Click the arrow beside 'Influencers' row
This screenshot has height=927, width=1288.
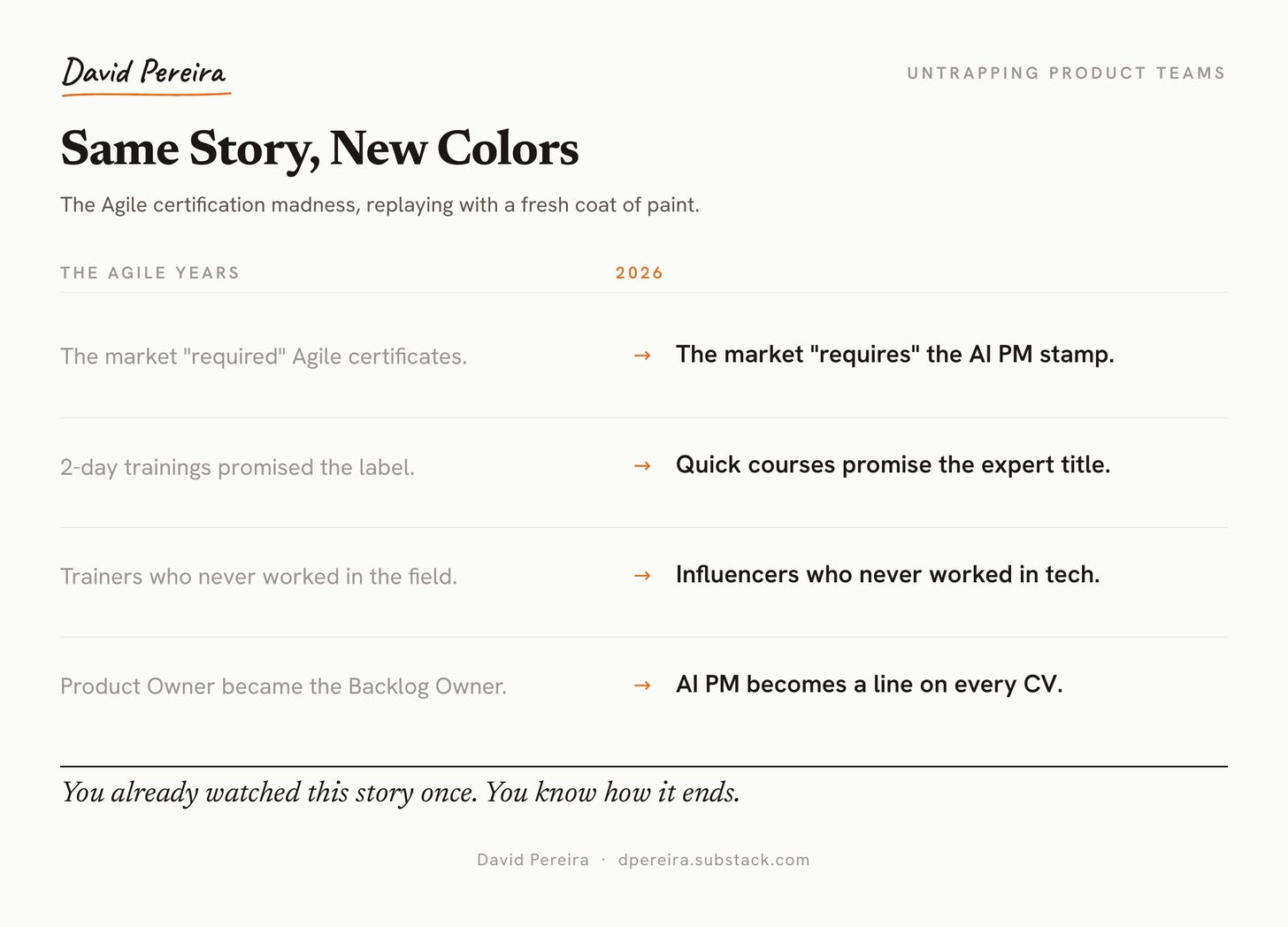[642, 576]
